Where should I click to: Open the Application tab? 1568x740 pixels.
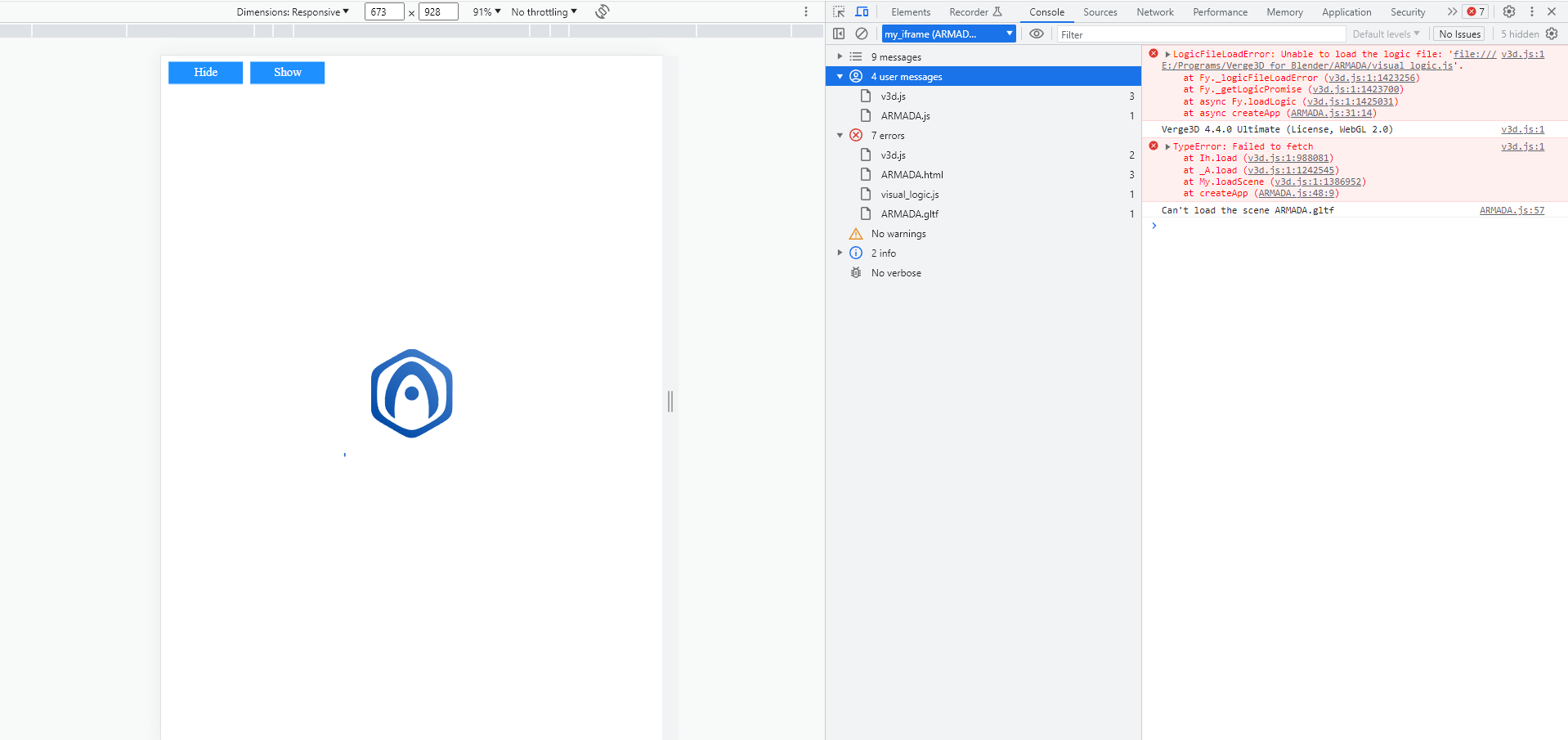(1346, 11)
